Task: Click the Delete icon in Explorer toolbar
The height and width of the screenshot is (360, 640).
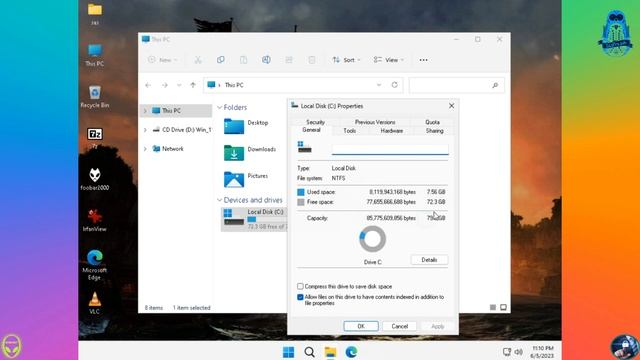Action: (312, 60)
